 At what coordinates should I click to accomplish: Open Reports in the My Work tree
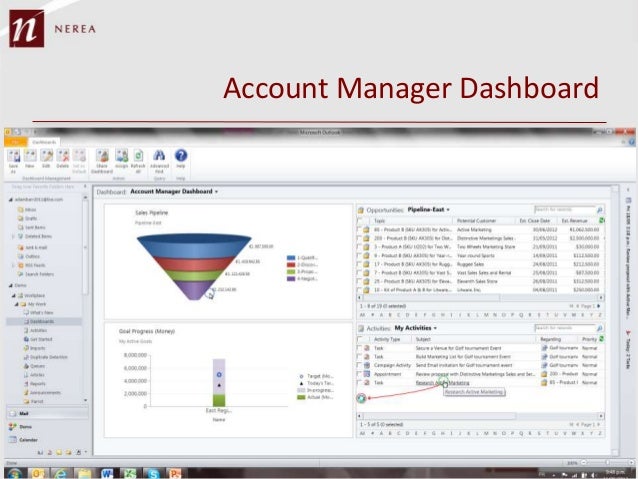point(37,384)
